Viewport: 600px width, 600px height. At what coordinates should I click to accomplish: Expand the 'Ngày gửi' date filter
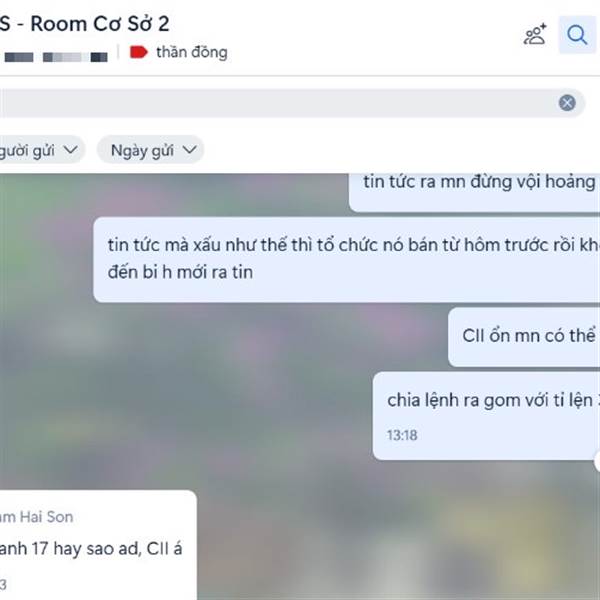150,150
